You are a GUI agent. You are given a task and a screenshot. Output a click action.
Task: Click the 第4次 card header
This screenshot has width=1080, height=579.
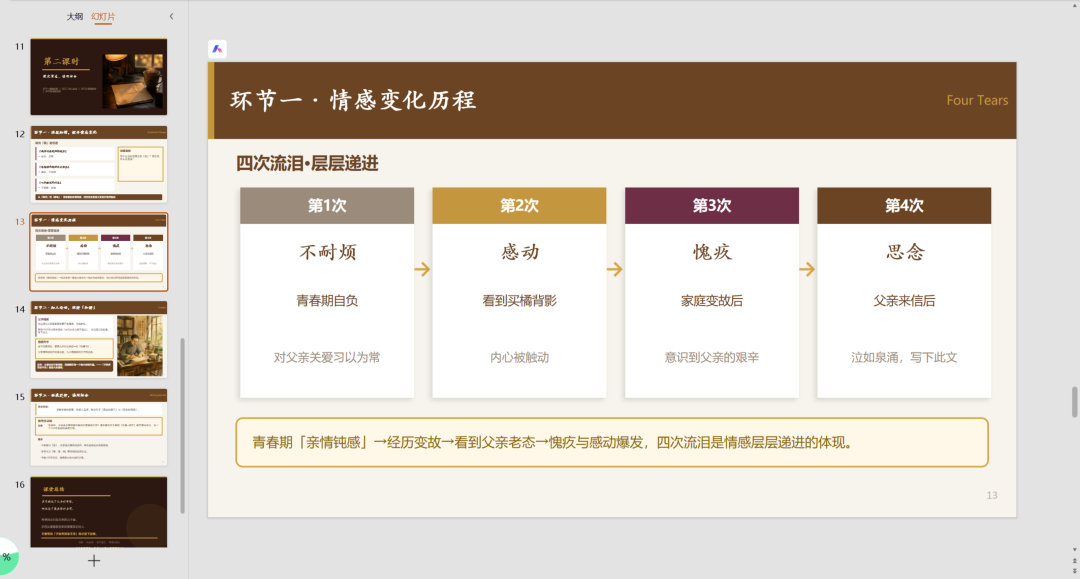point(904,205)
